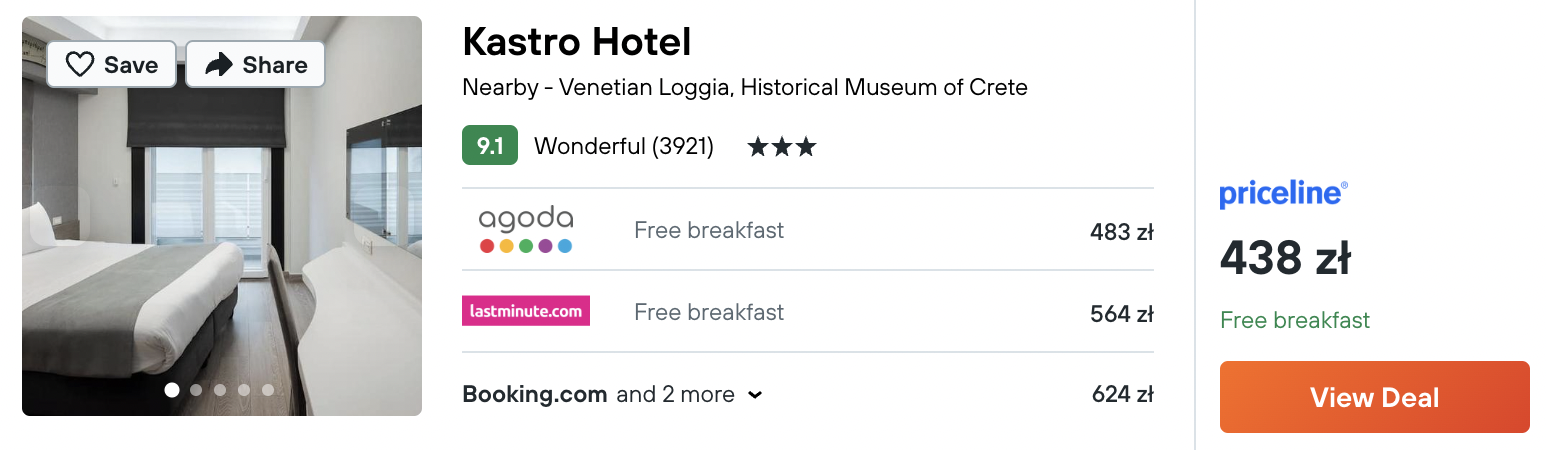Click the Priceline 438 zł price

pos(1285,260)
